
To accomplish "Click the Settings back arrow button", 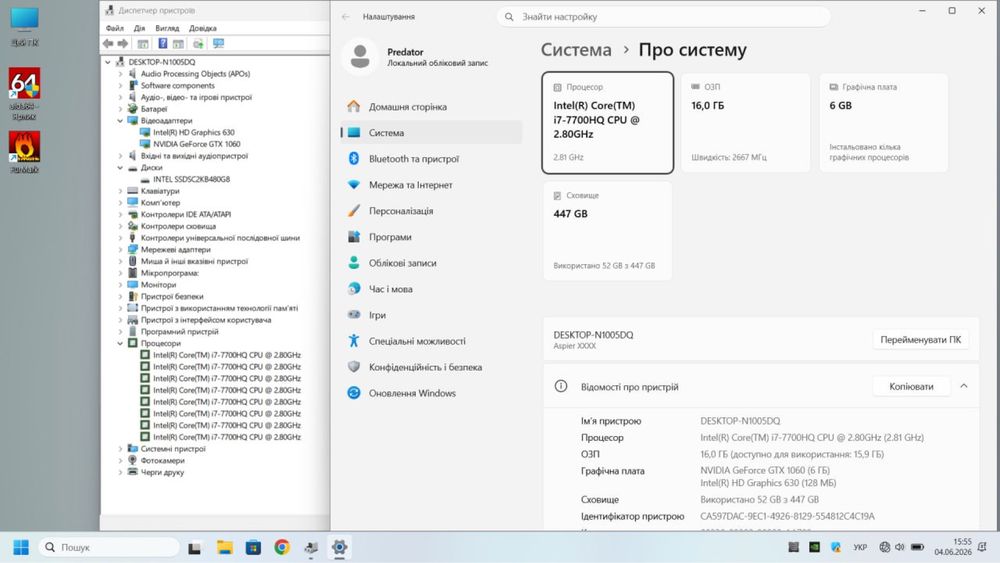I will 346,17.
